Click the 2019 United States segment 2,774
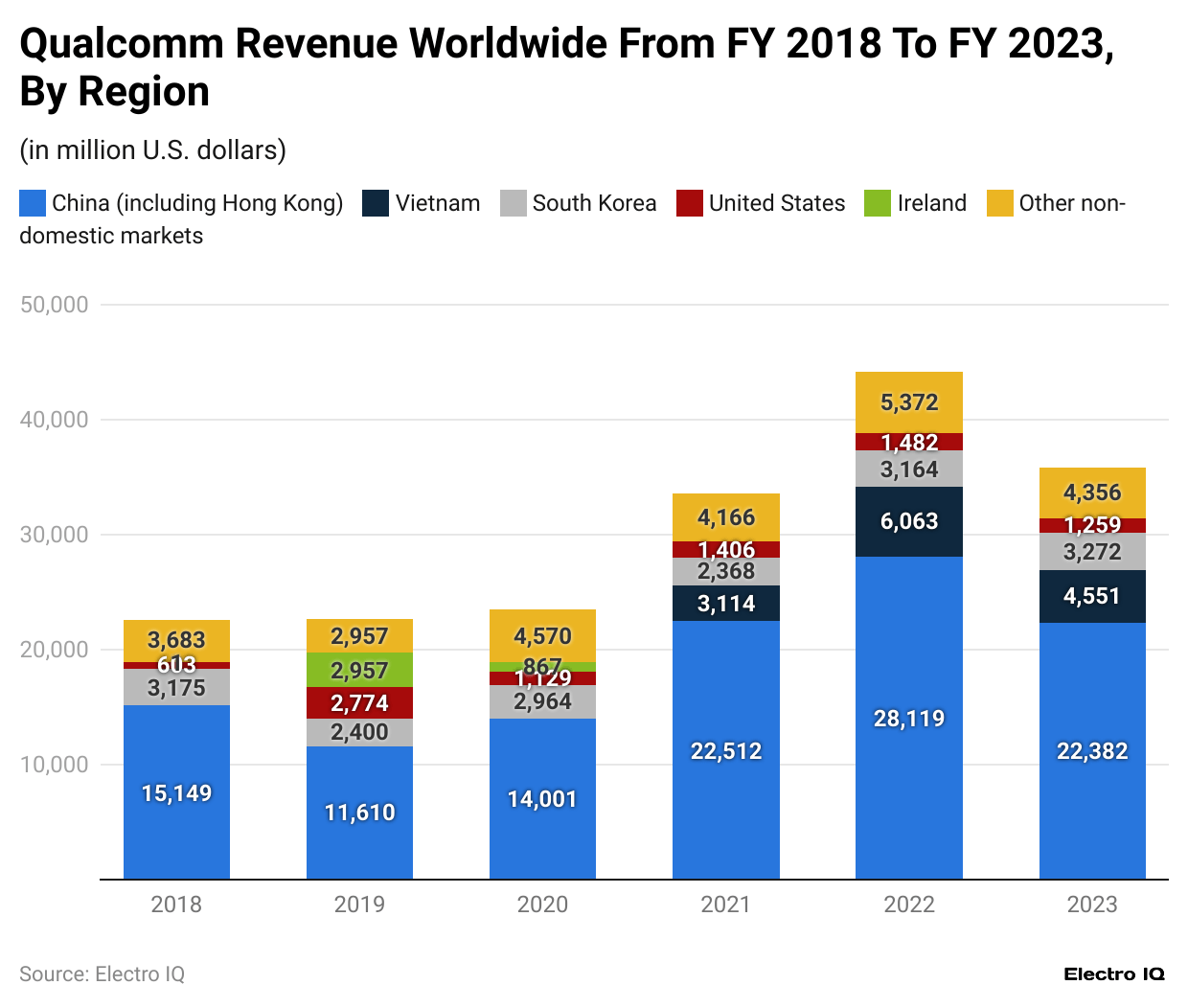Image resolution: width=1188 pixels, height=1008 pixels. pos(359,702)
